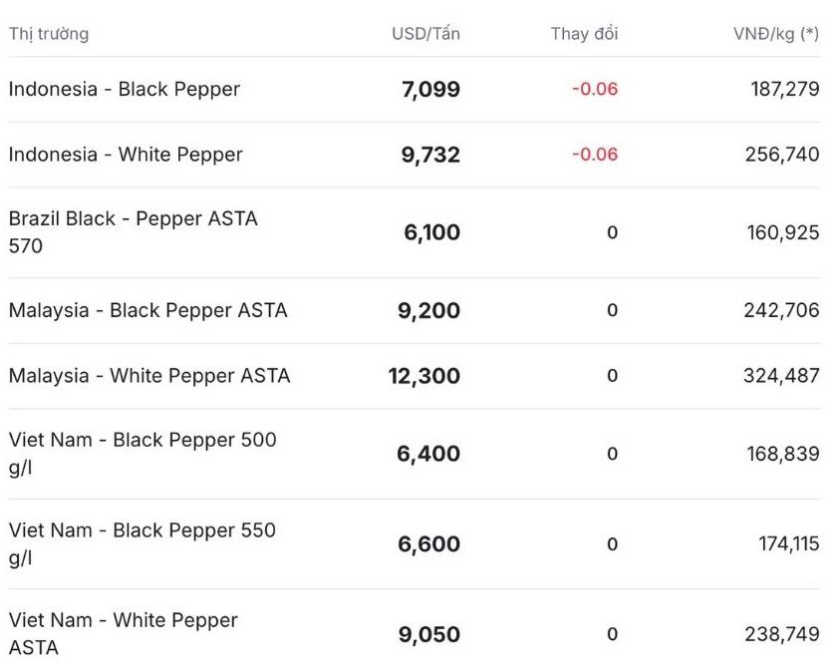The width and height of the screenshot is (828, 664).
Task: Open Malaysia - White Pepper ASTA entry
Action: pyautogui.click(x=150, y=376)
